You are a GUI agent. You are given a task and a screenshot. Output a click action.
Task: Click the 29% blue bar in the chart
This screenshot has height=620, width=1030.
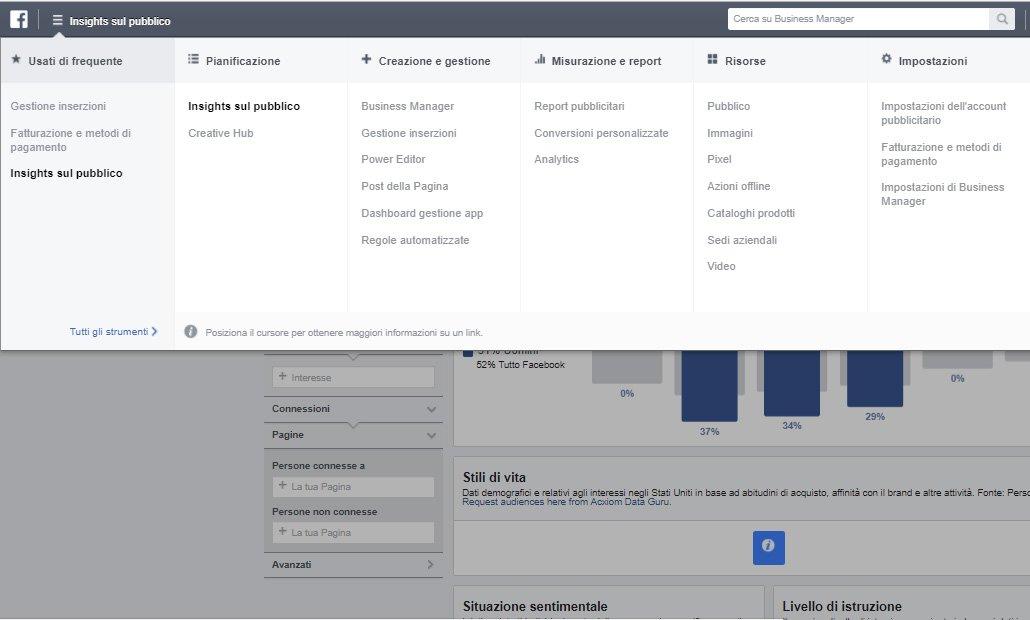click(875, 378)
